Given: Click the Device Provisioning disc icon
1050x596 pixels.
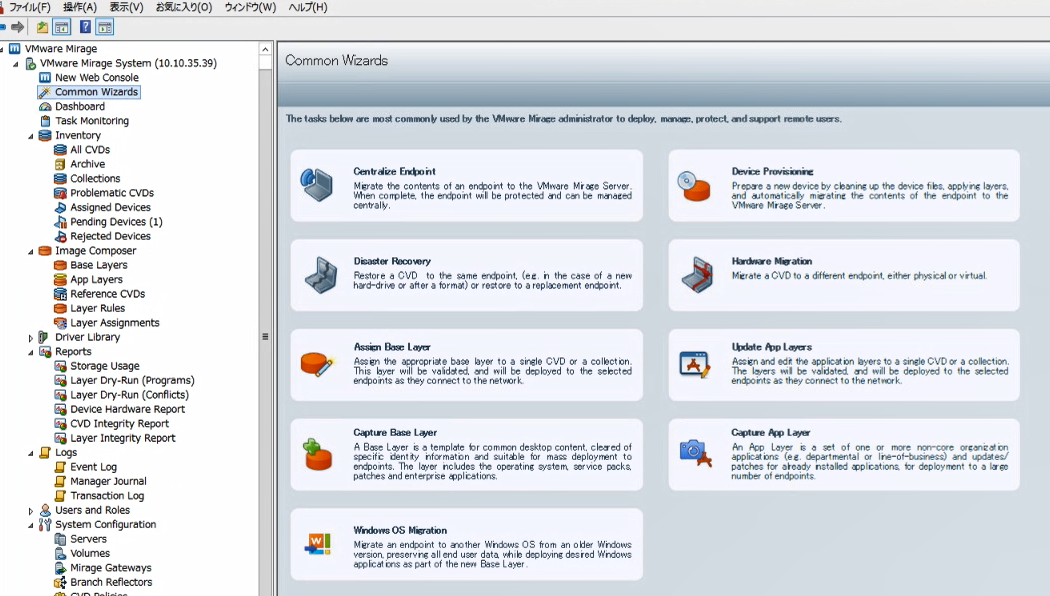Looking at the screenshot, I should [693, 185].
